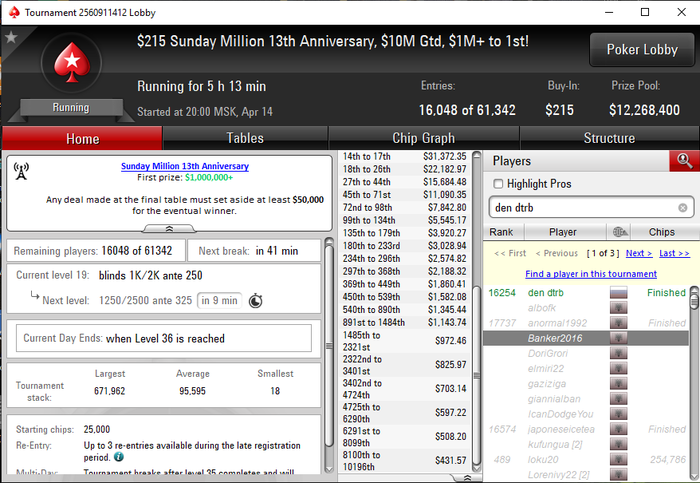
Task: Click the flag icon in the Banker2016 row
Action: coord(618,338)
